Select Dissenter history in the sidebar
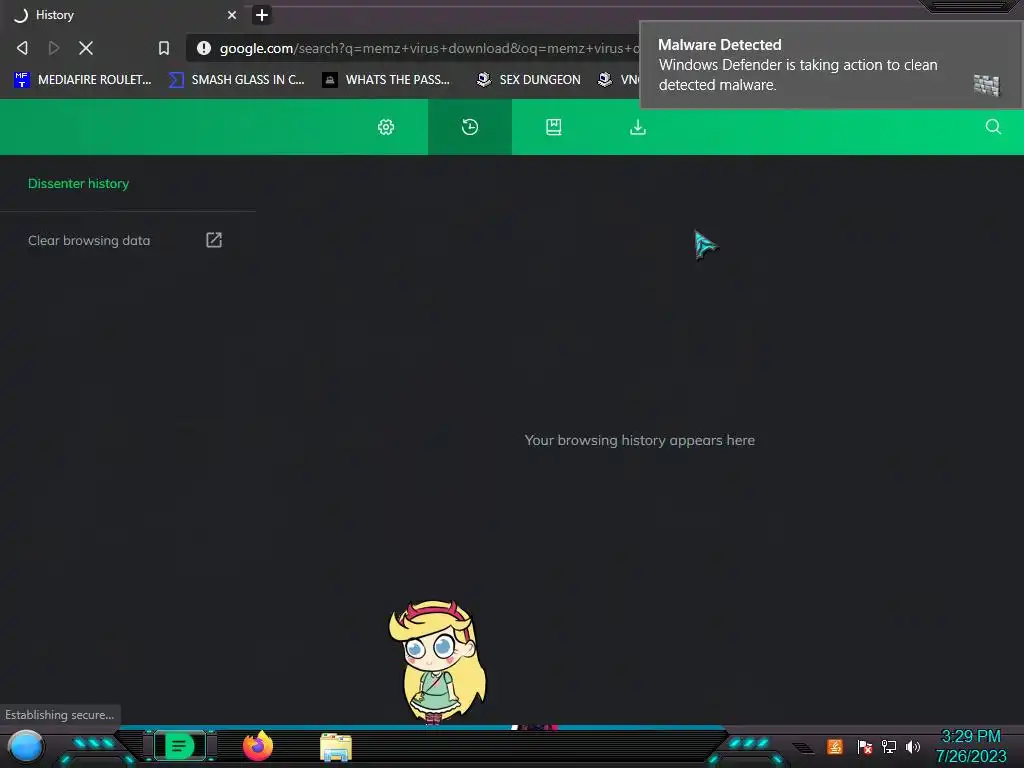The width and height of the screenshot is (1024, 768). [x=78, y=184]
